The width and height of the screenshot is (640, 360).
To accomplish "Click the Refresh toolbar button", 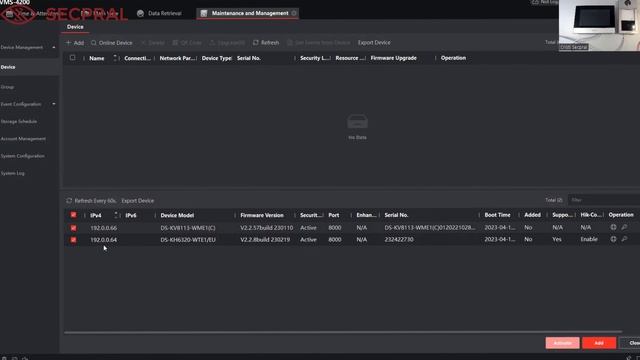I will pyautogui.click(x=266, y=42).
